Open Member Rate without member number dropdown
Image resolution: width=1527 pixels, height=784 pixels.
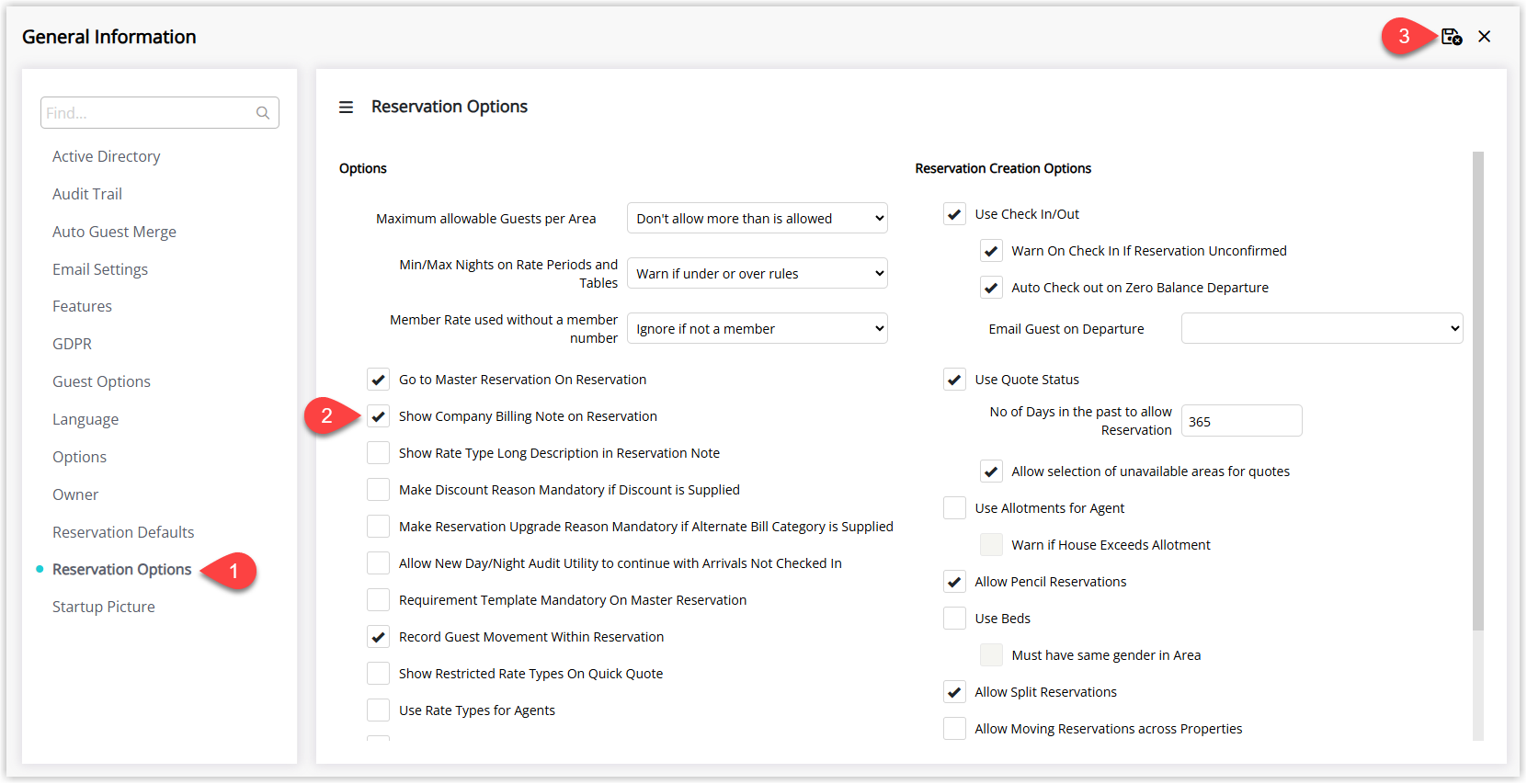click(757, 329)
